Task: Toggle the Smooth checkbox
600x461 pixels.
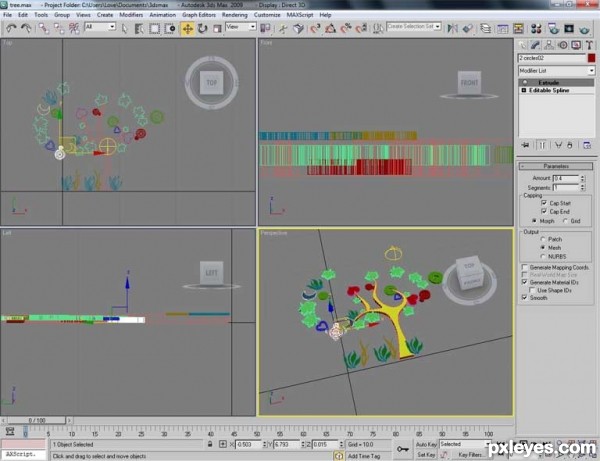Action: tap(525, 297)
